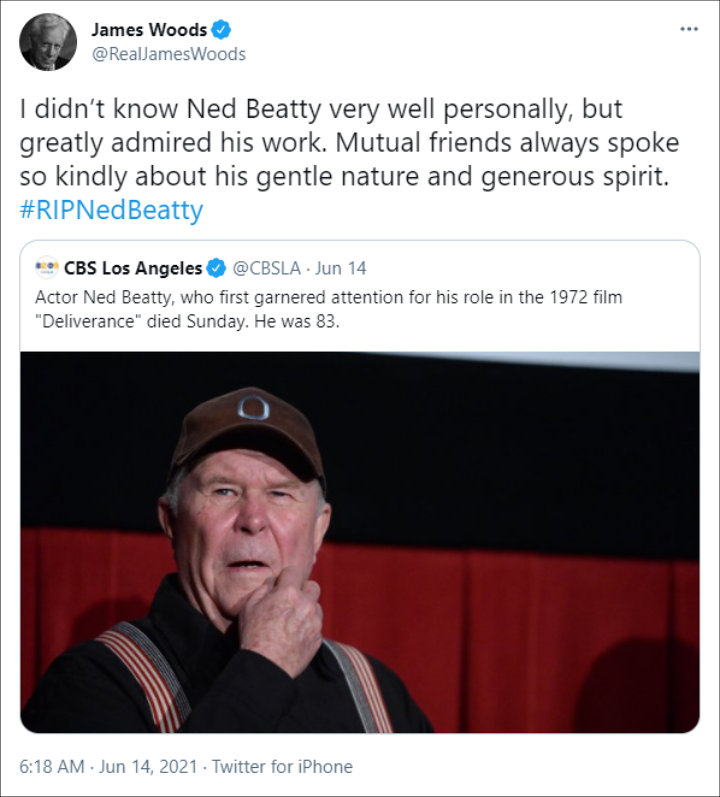The width and height of the screenshot is (720, 797).
Task: Select the quoted tweet card header
Action: point(201,268)
